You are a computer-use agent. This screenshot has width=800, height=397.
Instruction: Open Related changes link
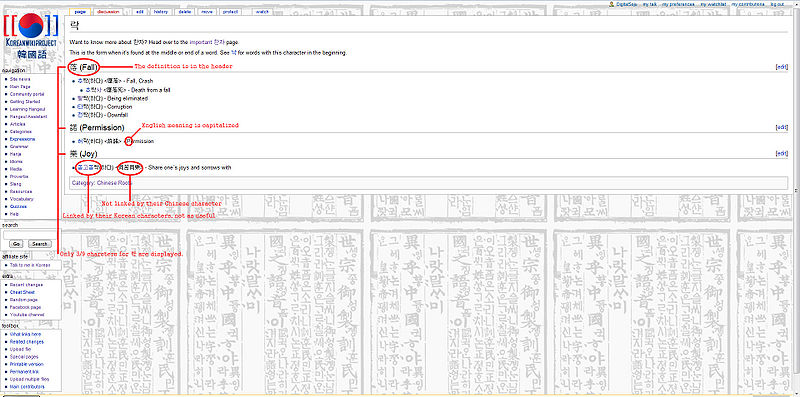tap(27, 342)
